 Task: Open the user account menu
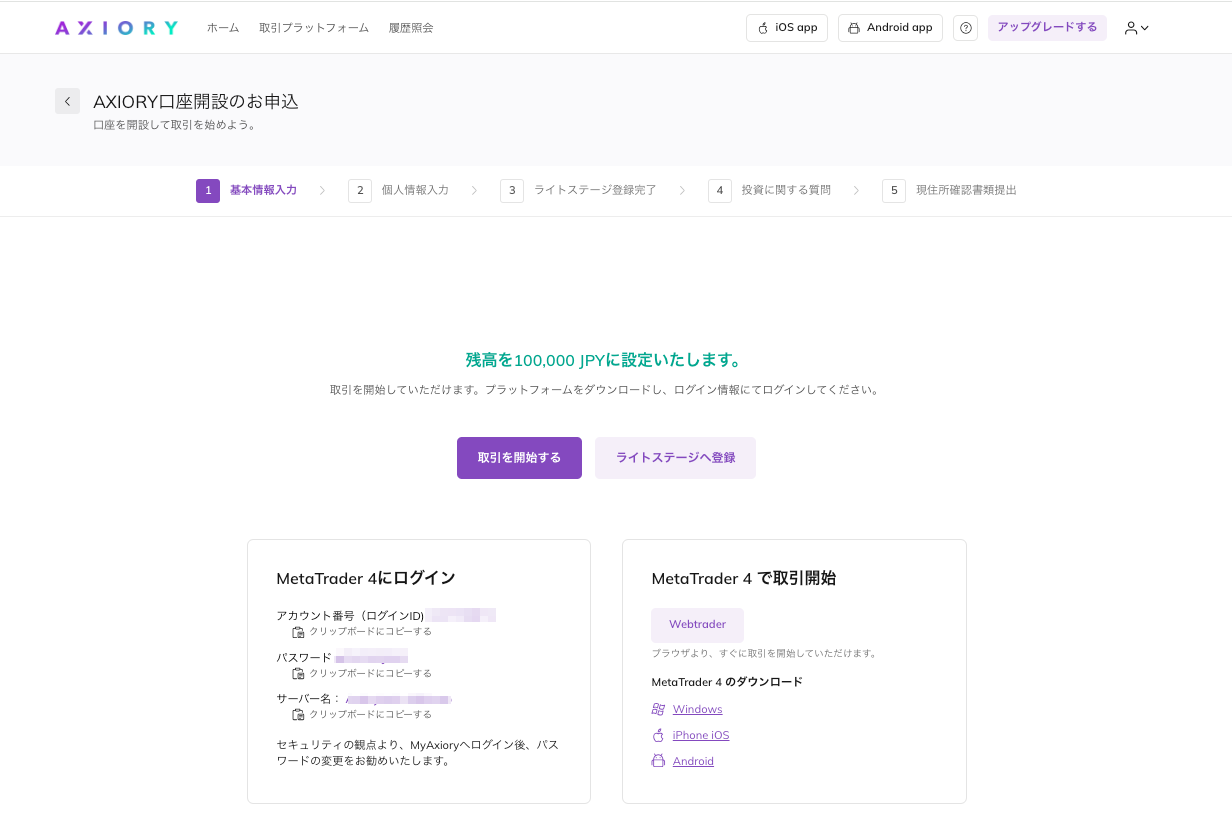[x=1136, y=28]
